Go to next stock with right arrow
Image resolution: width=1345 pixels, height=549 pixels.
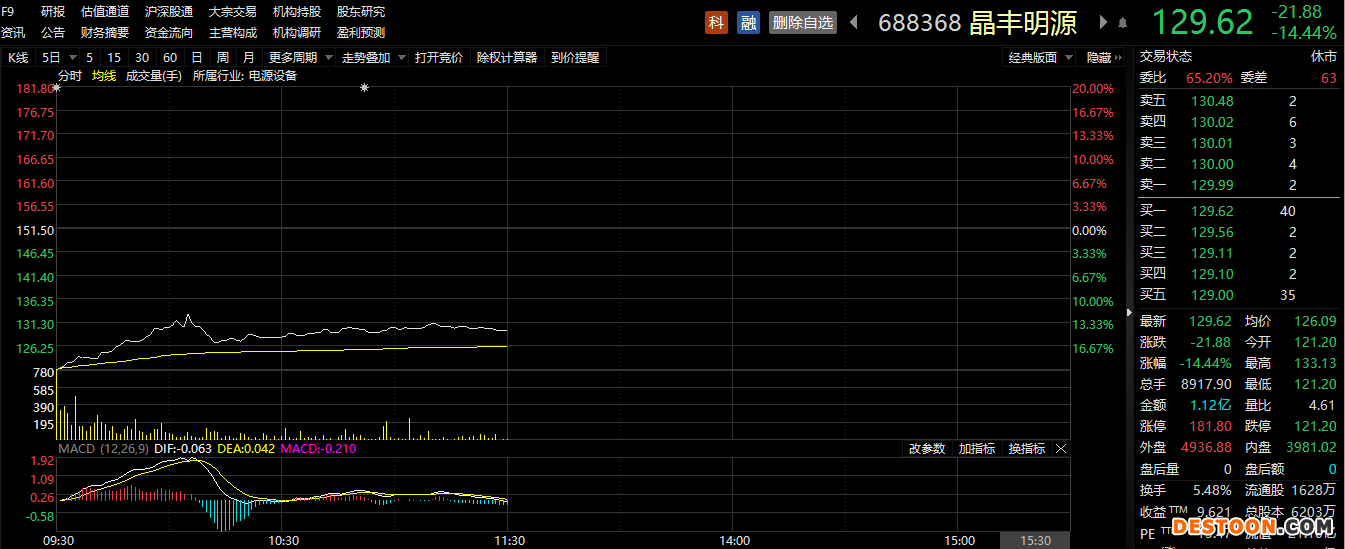(1104, 22)
